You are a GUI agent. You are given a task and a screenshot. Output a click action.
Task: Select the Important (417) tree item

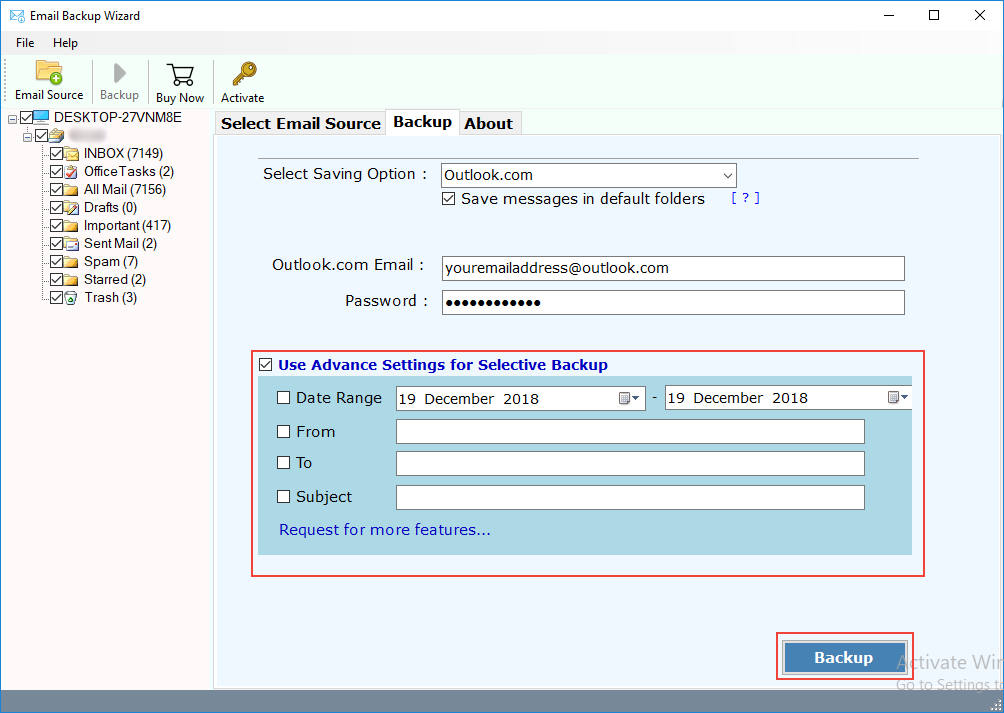127,225
